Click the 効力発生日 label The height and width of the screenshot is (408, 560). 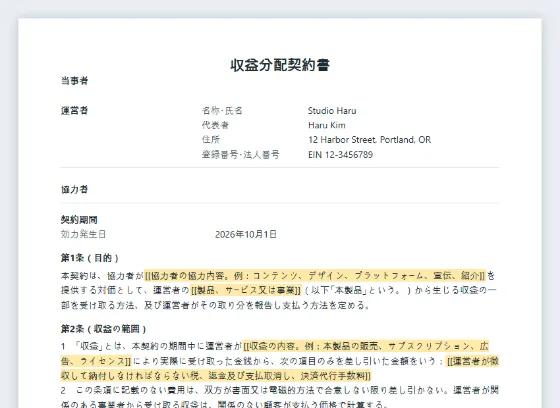point(83,234)
